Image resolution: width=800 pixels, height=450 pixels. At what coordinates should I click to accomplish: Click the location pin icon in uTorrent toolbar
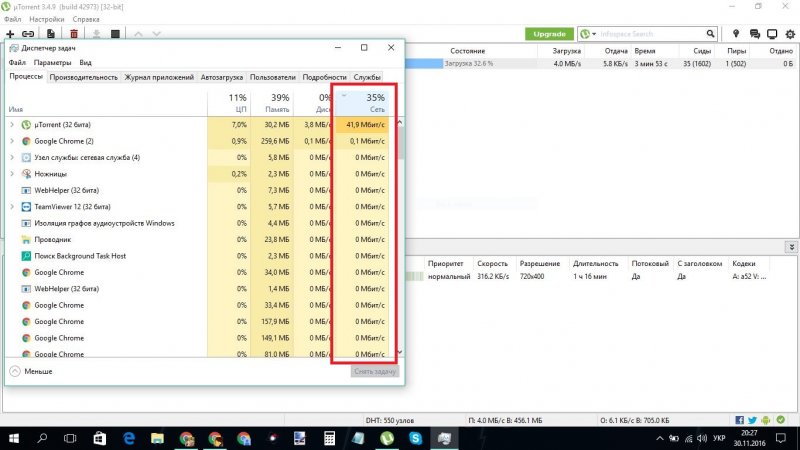tap(738, 34)
